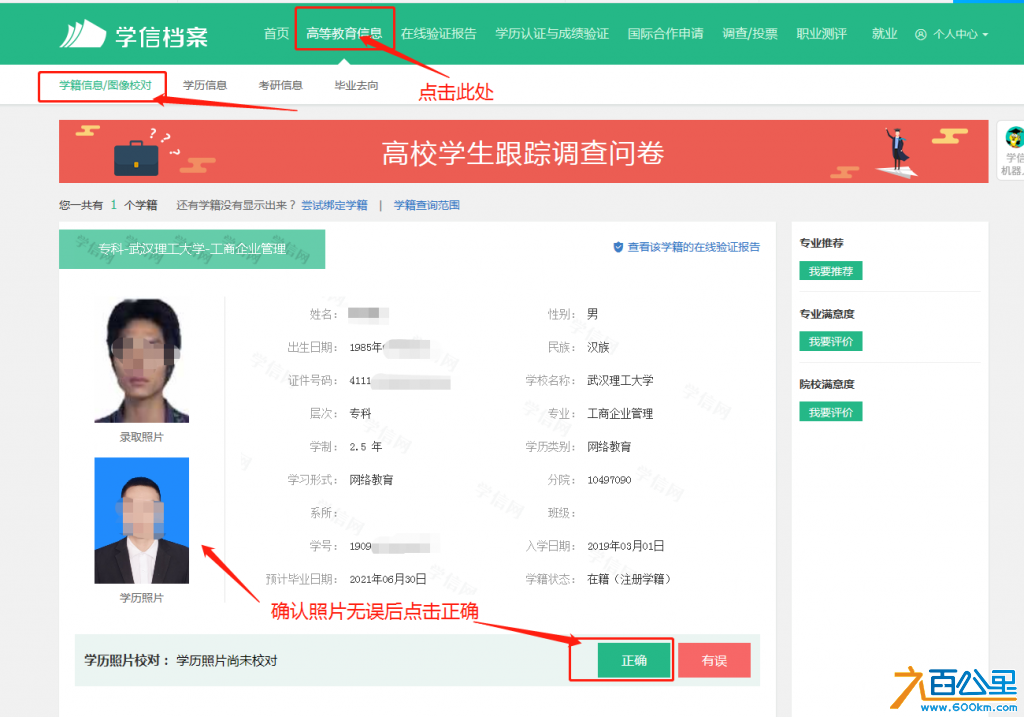This screenshot has height=717, width=1024.
Task: Click the graduate figure on the banner
Action: [897, 151]
